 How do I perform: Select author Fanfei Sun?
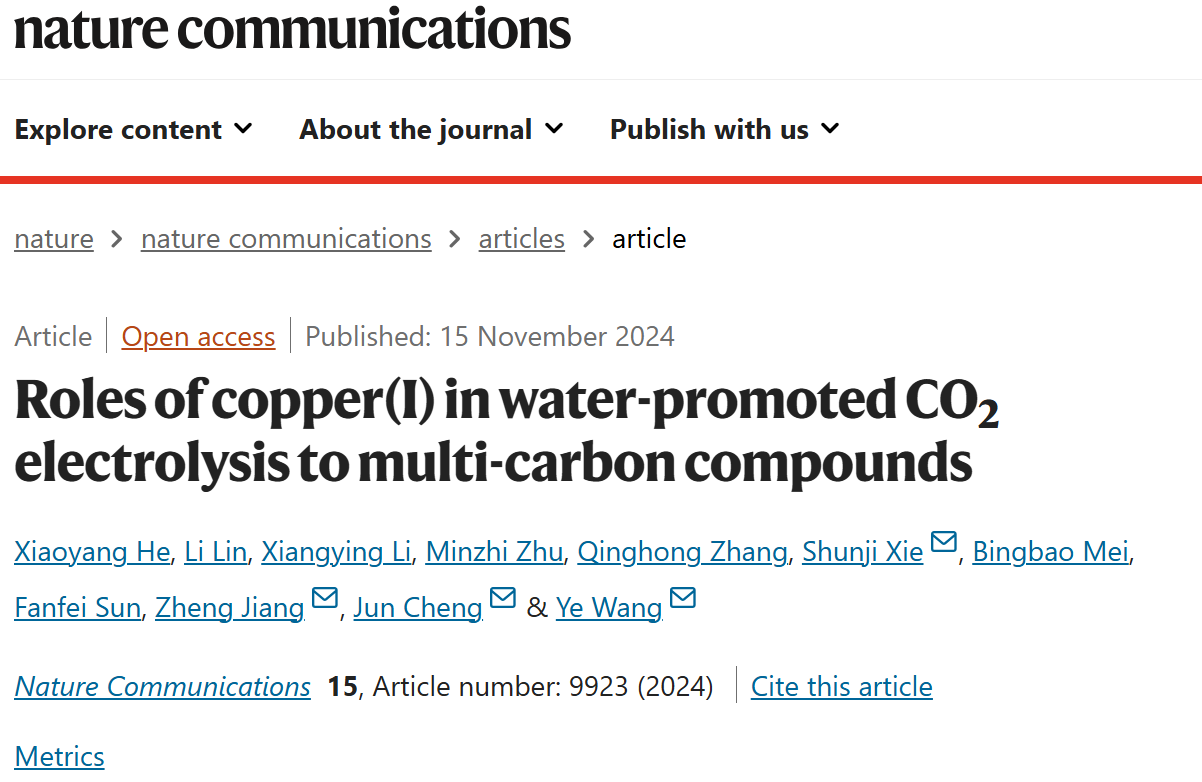pyautogui.click(x=77, y=608)
